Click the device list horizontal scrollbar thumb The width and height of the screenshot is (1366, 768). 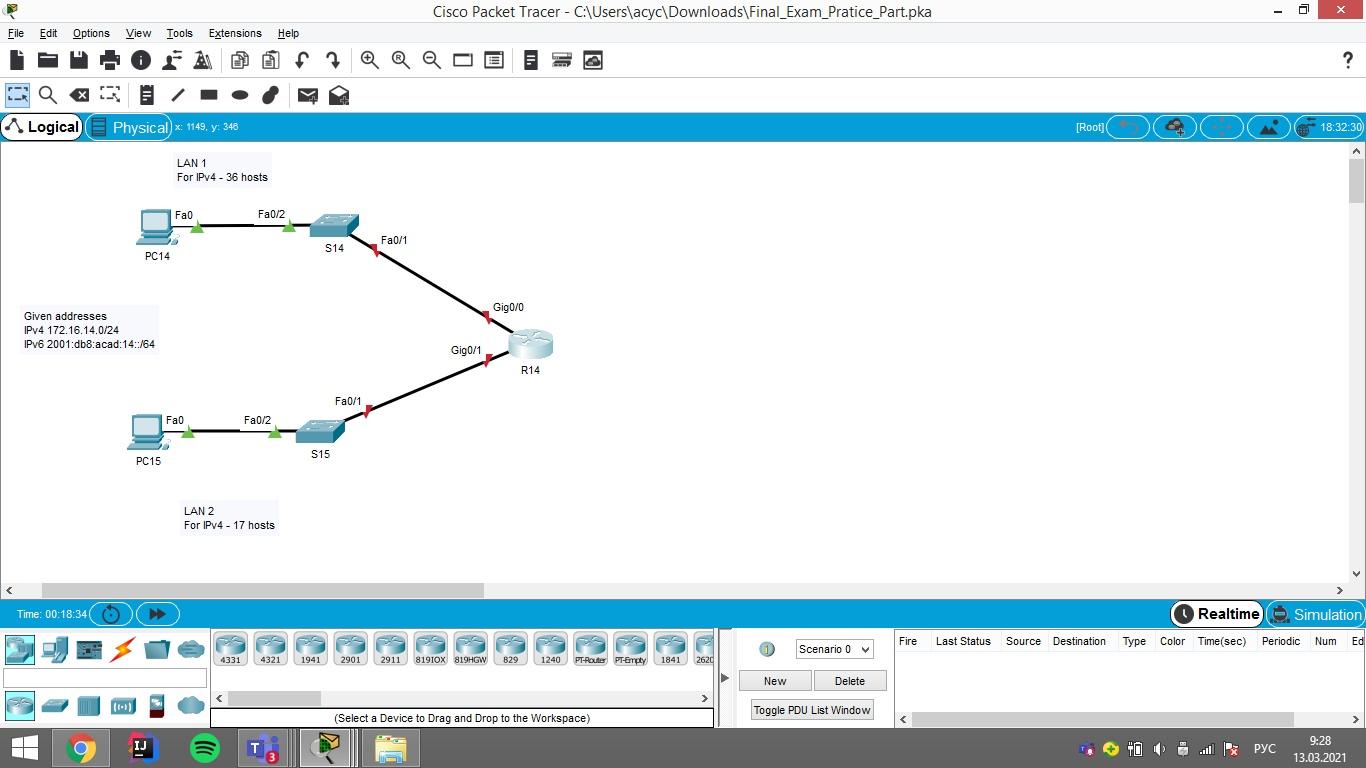click(274, 698)
